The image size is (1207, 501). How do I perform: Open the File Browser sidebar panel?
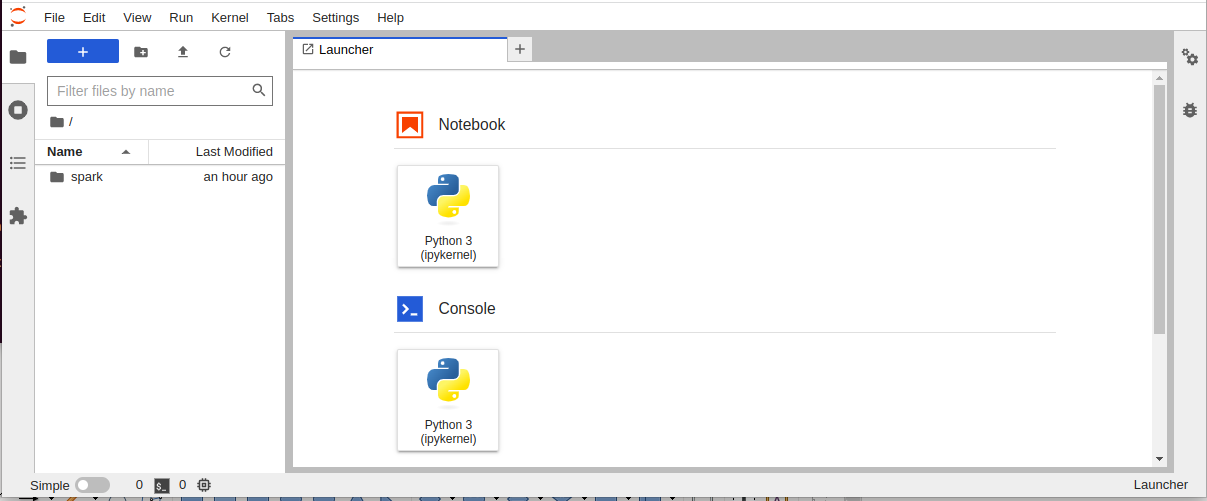18,57
